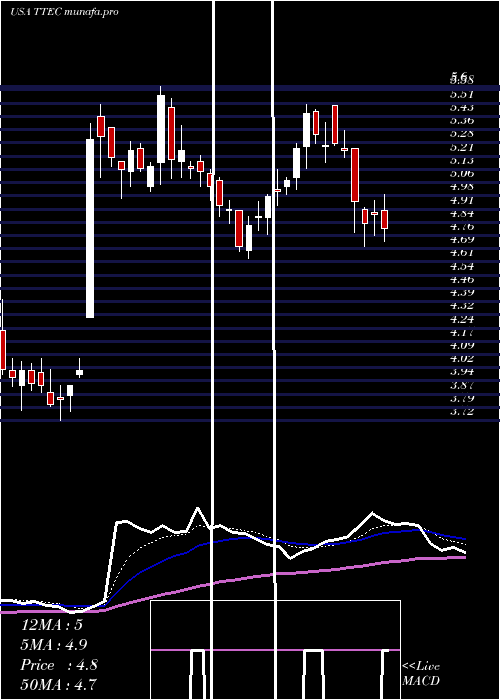Select the 3.72 price axis label
The image size is (500, 700).
tap(461, 411)
